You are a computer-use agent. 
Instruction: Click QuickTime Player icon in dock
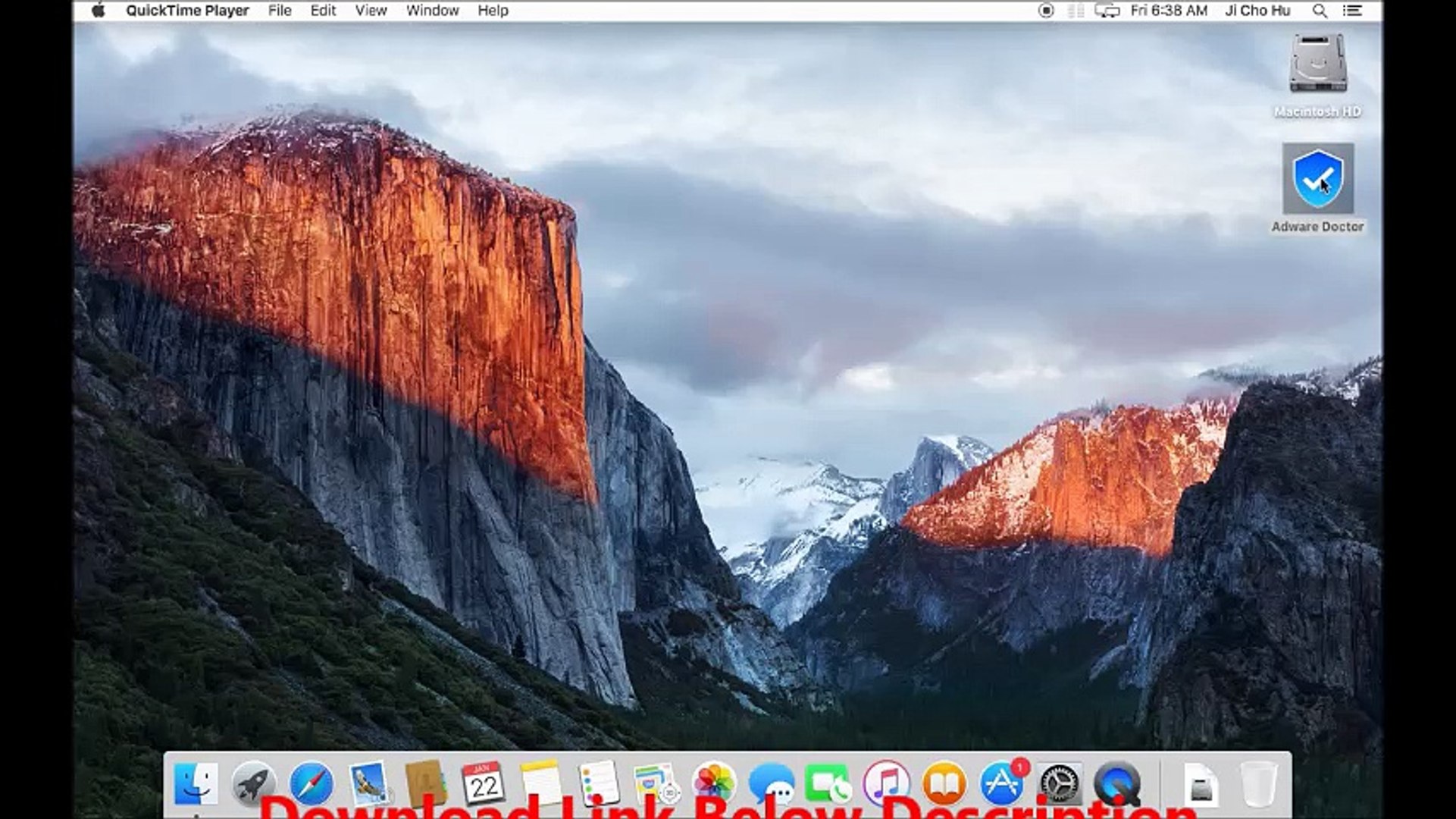point(1116,783)
